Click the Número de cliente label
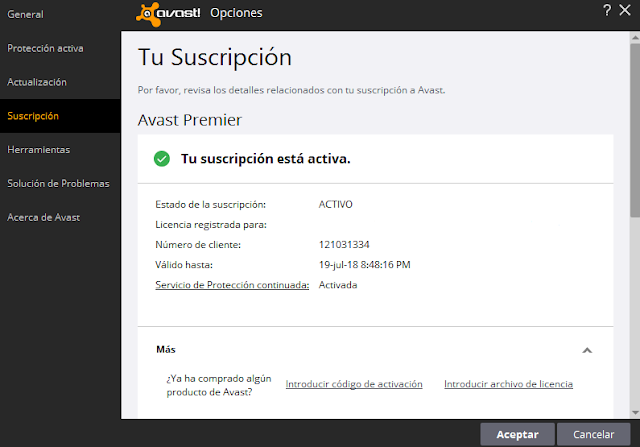The image size is (640, 447). click(x=198, y=245)
